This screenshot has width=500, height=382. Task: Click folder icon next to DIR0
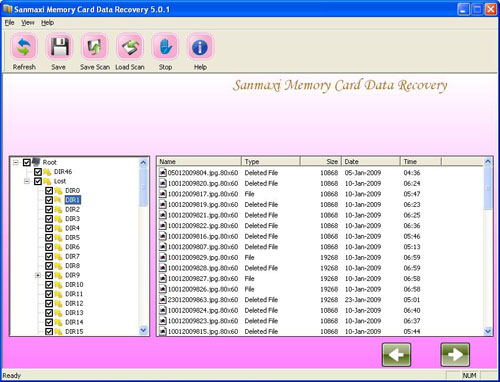coord(59,191)
